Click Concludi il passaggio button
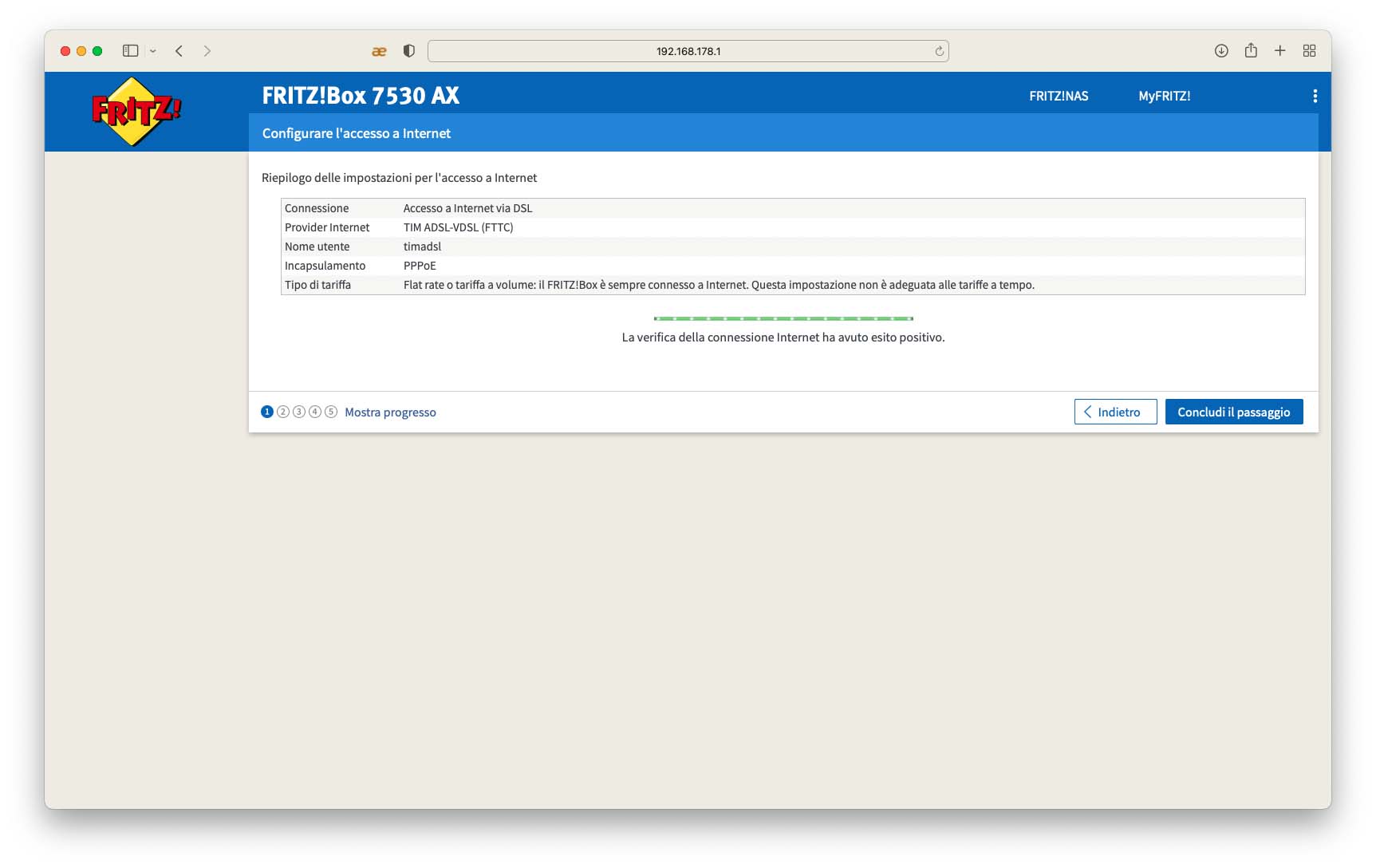This screenshot has width=1376, height=868. (x=1234, y=412)
